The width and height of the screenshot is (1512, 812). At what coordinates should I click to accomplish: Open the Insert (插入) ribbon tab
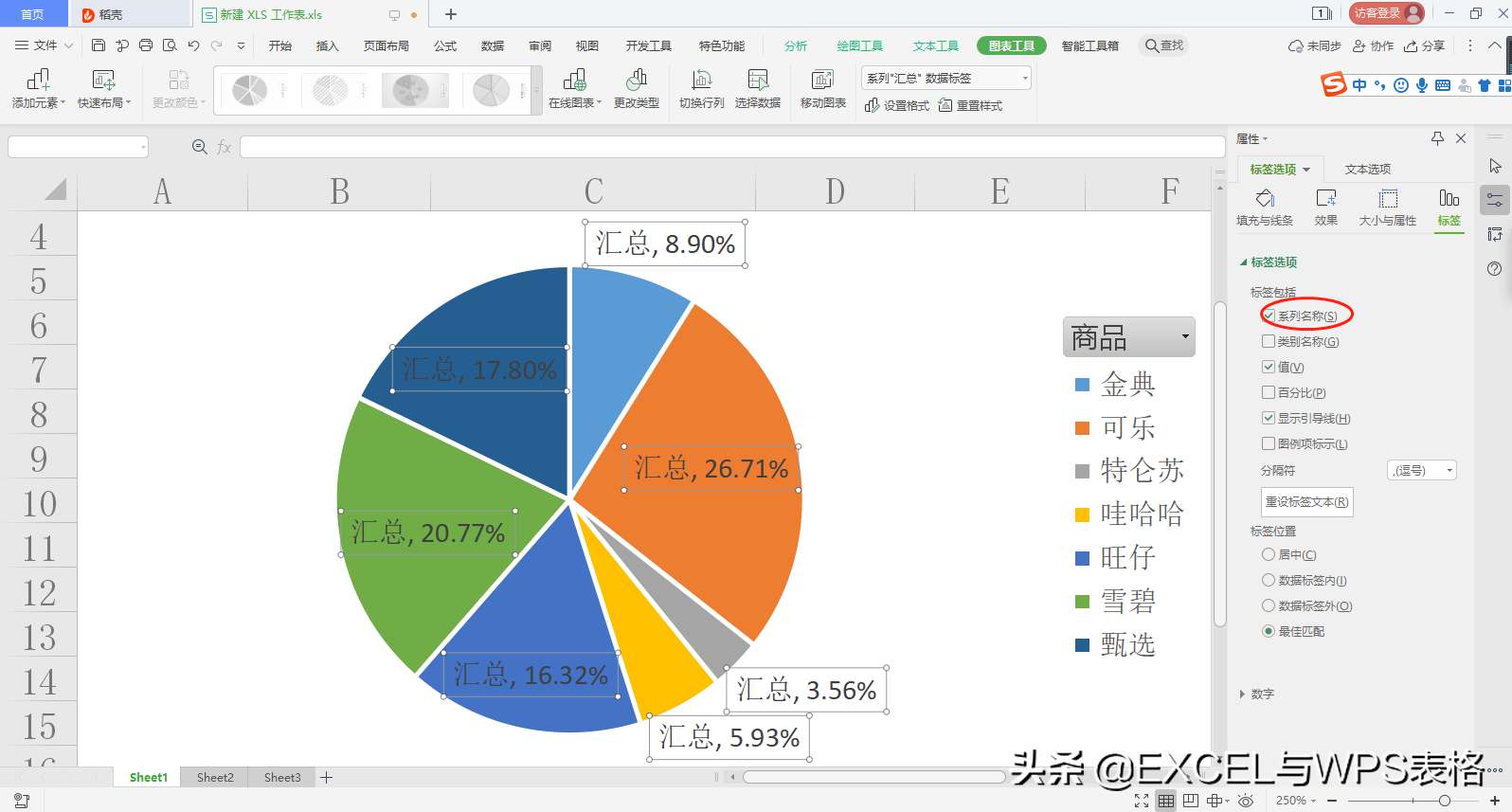tap(327, 45)
